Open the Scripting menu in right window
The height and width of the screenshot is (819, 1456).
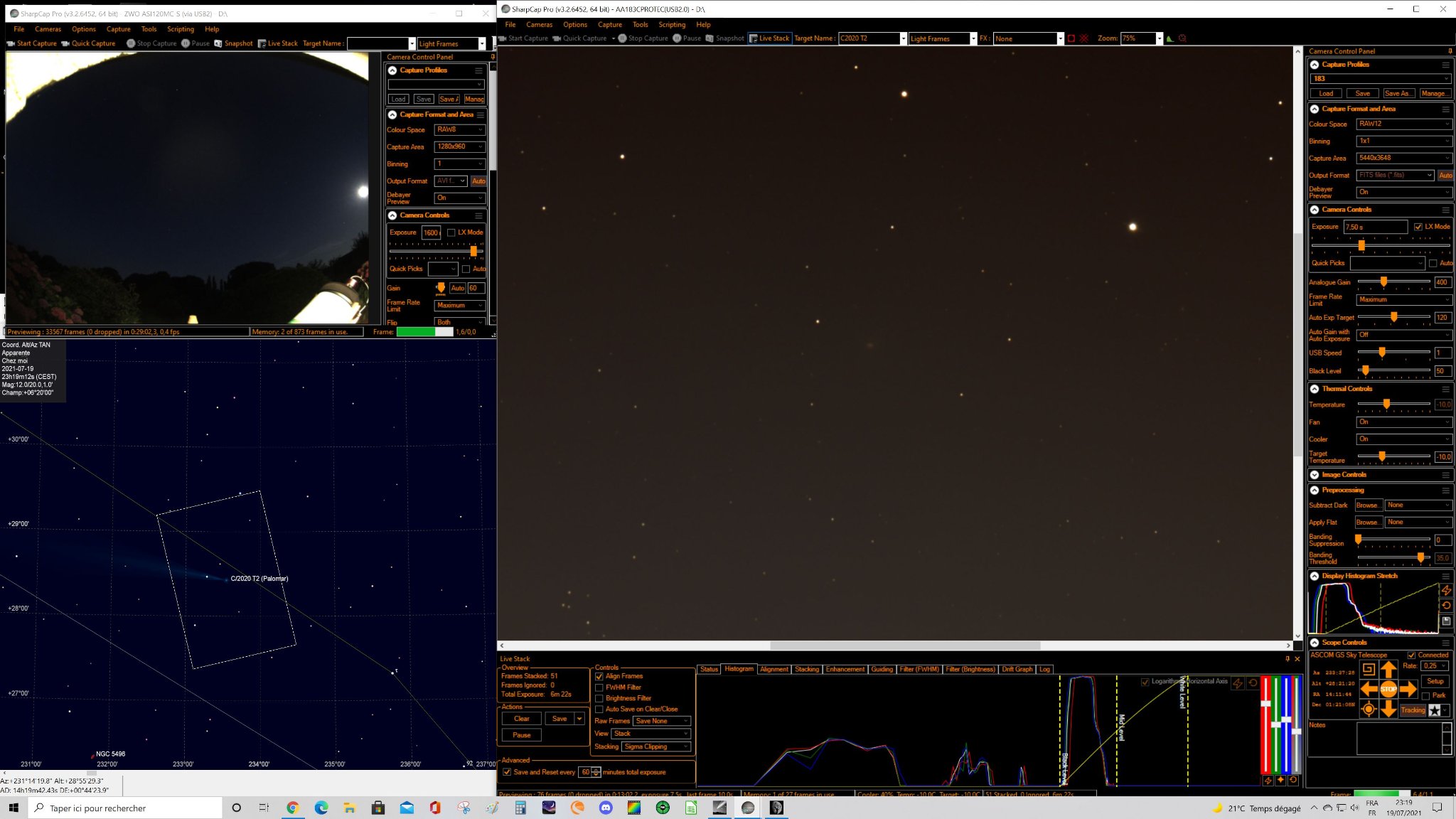pyautogui.click(x=672, y=25)
